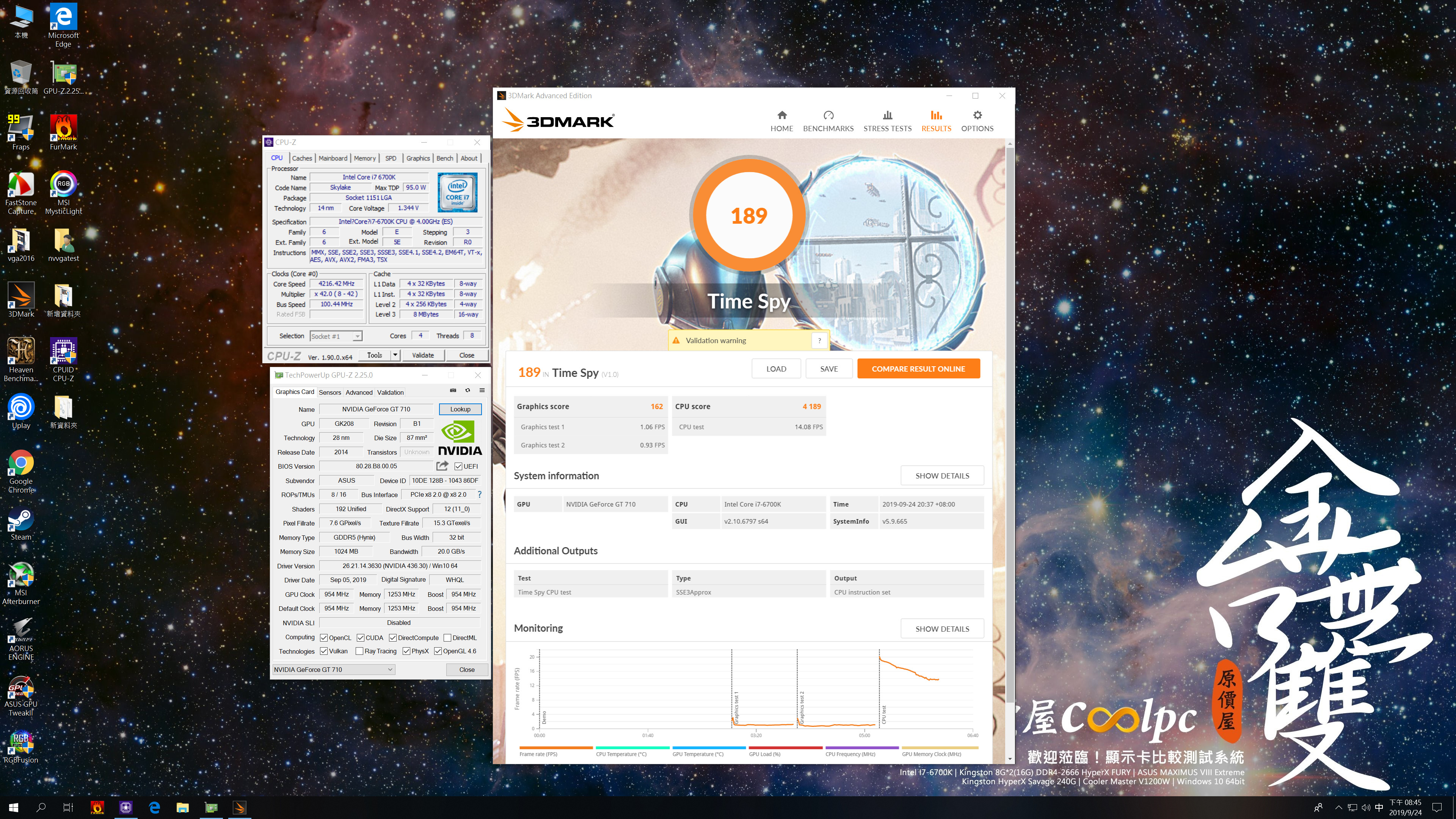Open the FurMark desktop icon
Image resolution: width=1456 pixels, height=819 pixels.
click(x=63, y=132)
